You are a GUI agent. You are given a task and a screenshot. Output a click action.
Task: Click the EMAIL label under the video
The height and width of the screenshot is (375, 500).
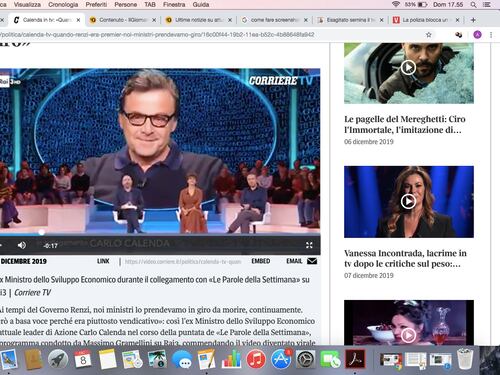coord(294,261)
